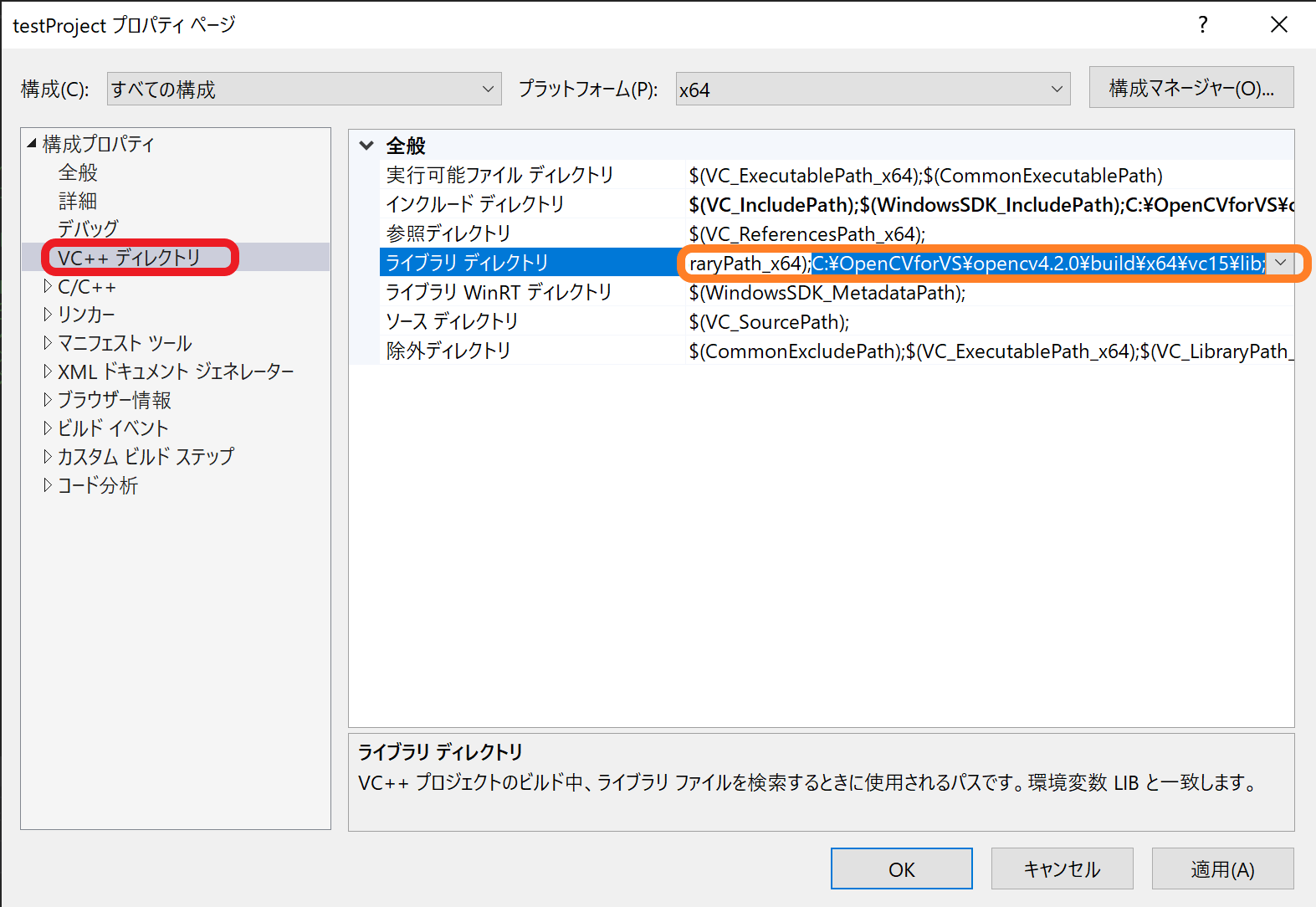Click the $(VC_SourcePath) value cell
The image size is (1316, 907).
pyautogui.click(x=991, y=321)
